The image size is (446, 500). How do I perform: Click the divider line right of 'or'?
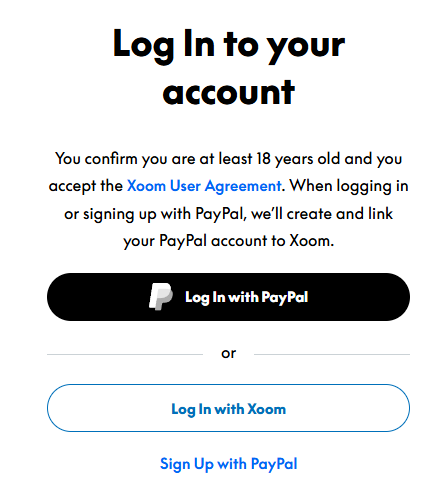coord(332,354)
